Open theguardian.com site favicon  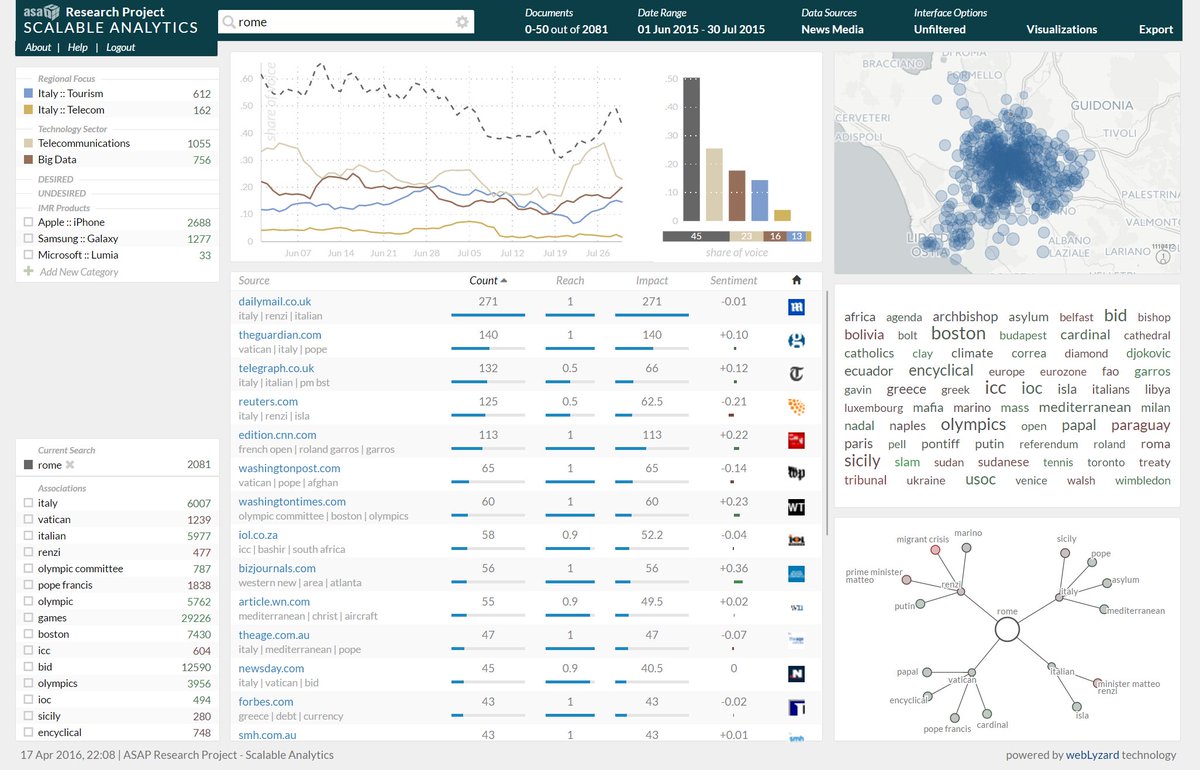[796, 341]
